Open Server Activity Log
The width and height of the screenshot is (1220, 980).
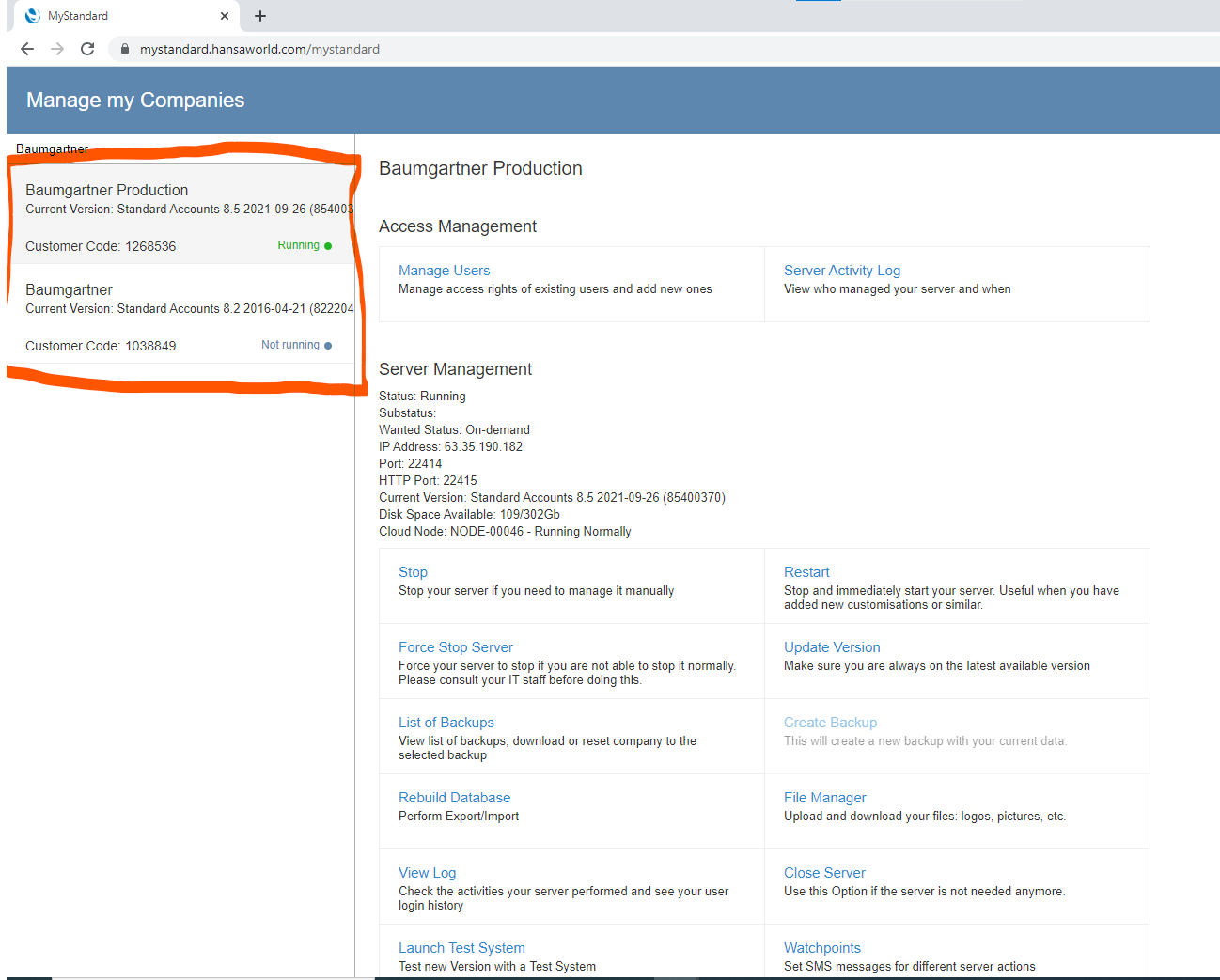(x=842, y=271)
